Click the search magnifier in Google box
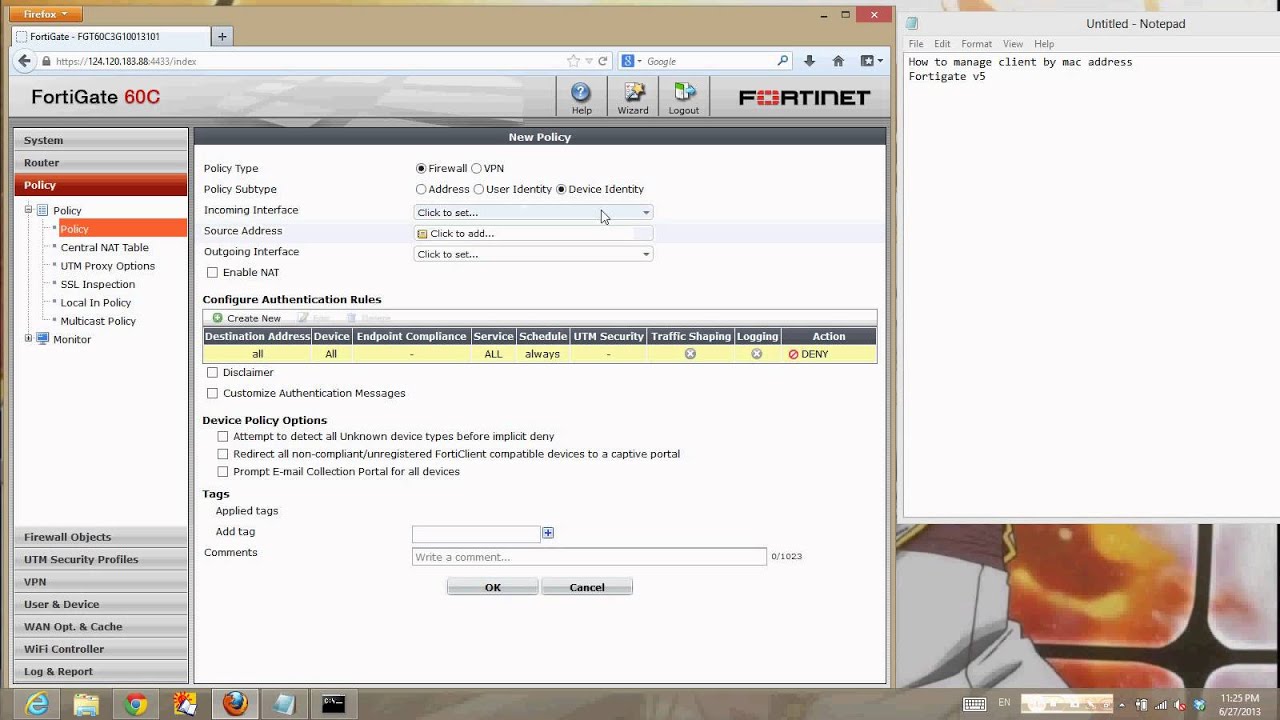The width and height of the screenshot is (1280, 720). [x=782, y=61]
